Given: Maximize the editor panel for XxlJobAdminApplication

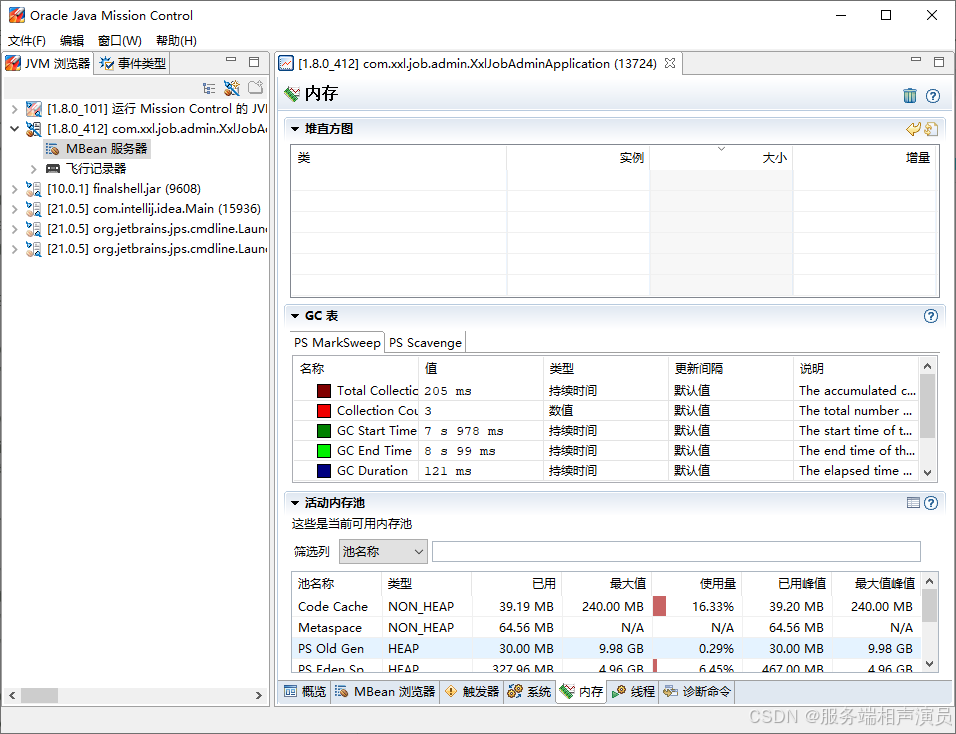Looking at the screenshot, I should coord(939,62).
